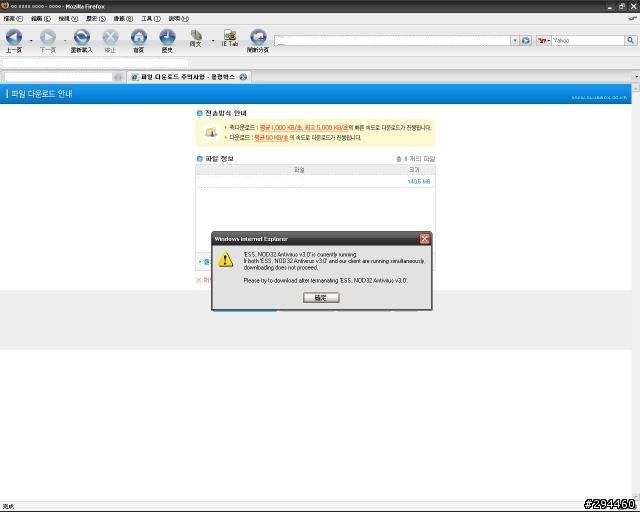640x512 pixels.
Task: Open the 工具(T) menu
Action: click(151, 19)
